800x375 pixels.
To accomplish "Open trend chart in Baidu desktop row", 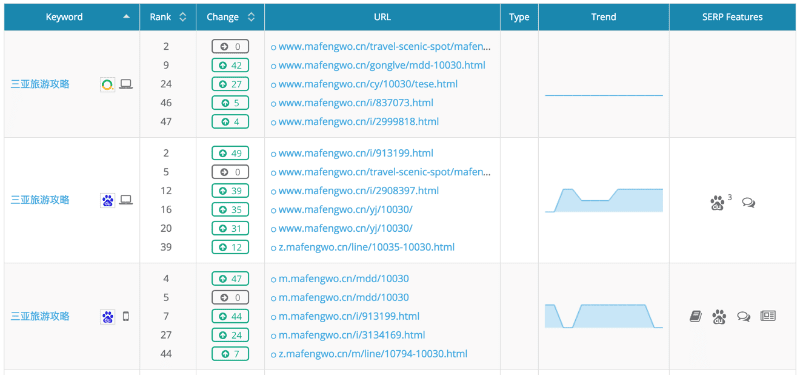I will (604, 200).
